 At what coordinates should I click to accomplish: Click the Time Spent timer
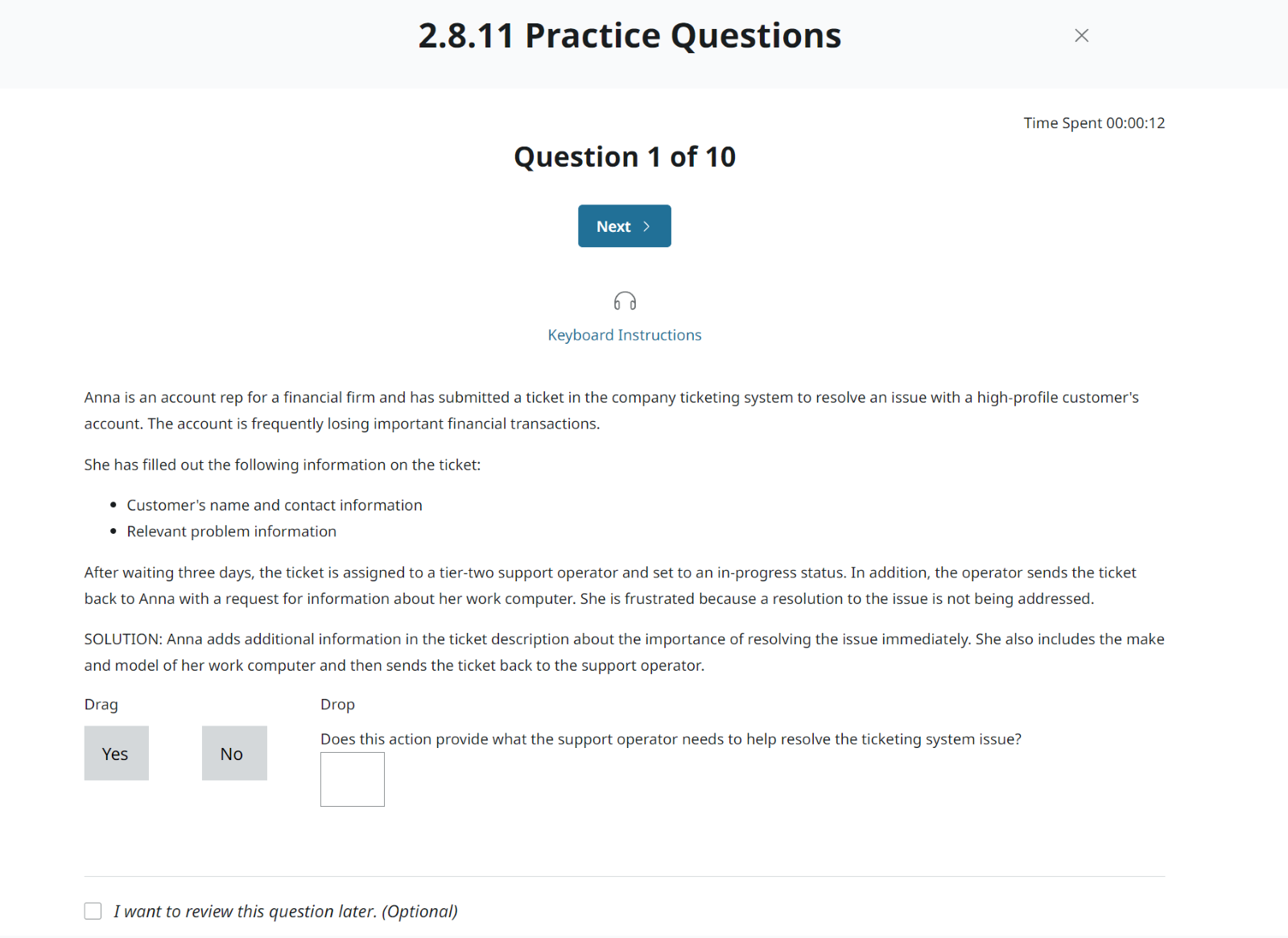[1093, 123]
